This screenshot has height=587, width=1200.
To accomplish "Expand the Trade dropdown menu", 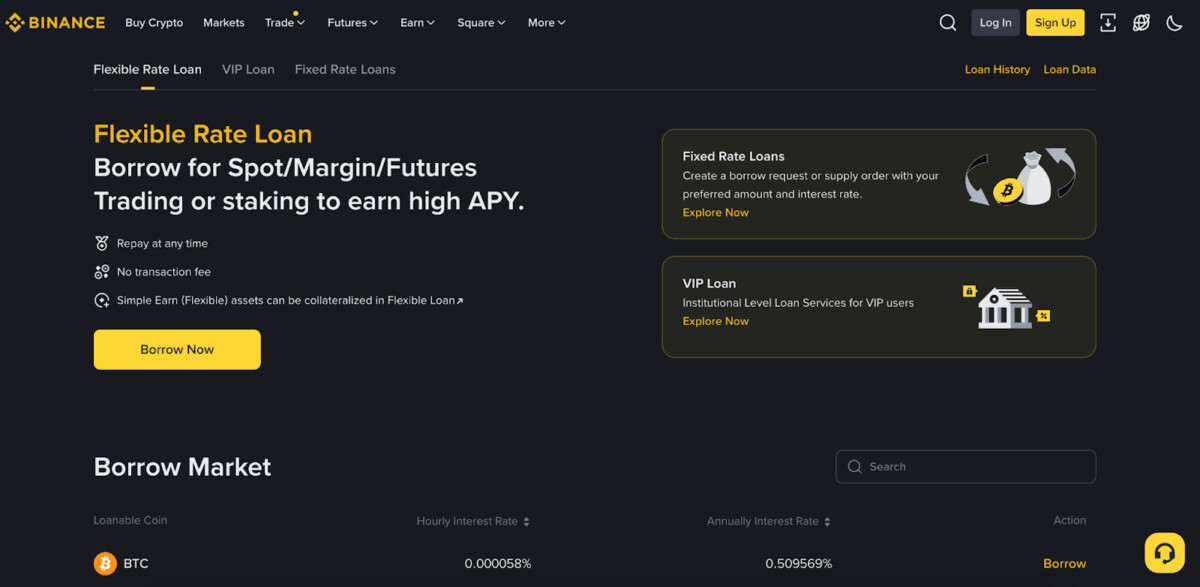I will point(285,22).
